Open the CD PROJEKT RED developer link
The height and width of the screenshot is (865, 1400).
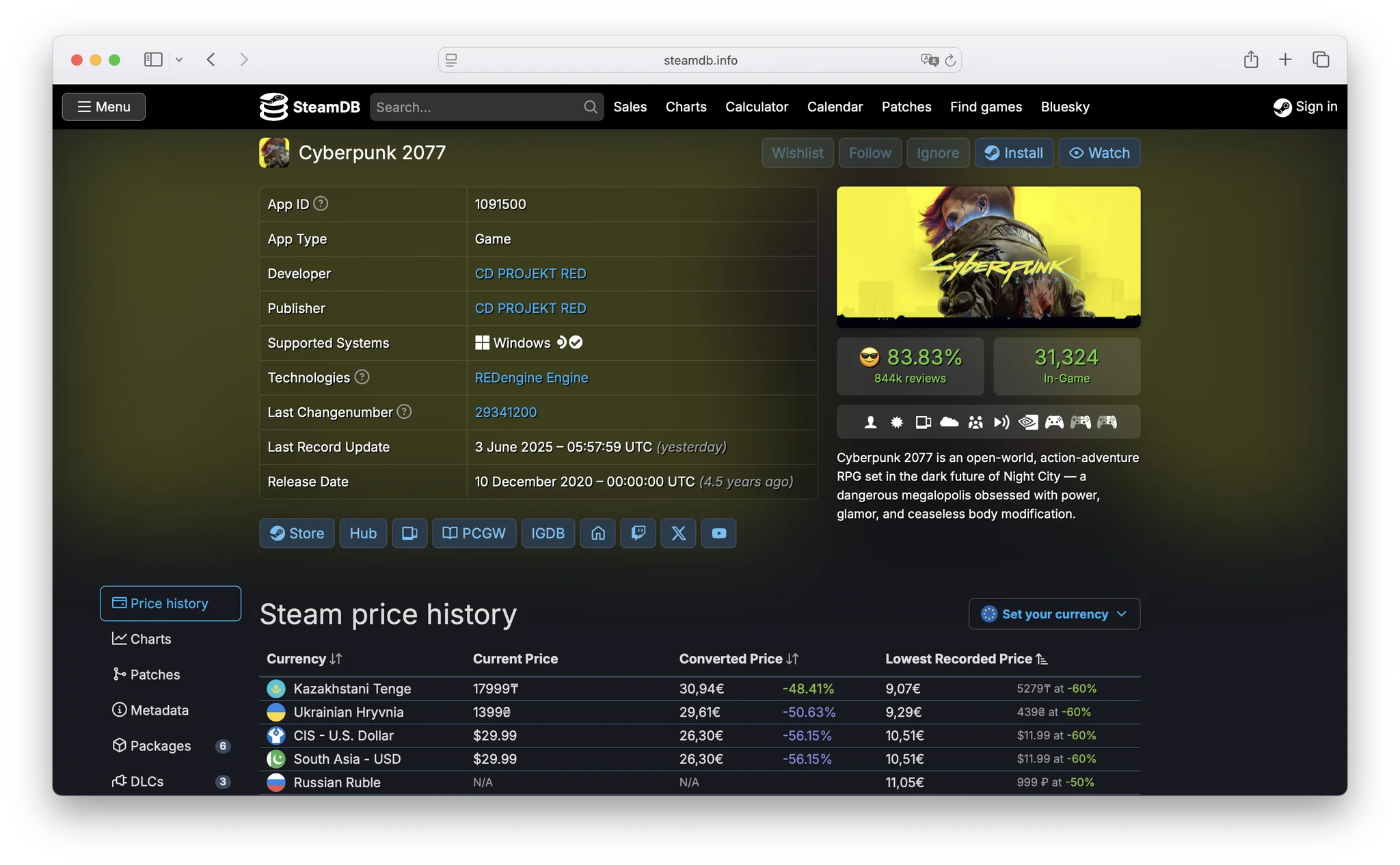pyautogui.click(x=530, y=273)
